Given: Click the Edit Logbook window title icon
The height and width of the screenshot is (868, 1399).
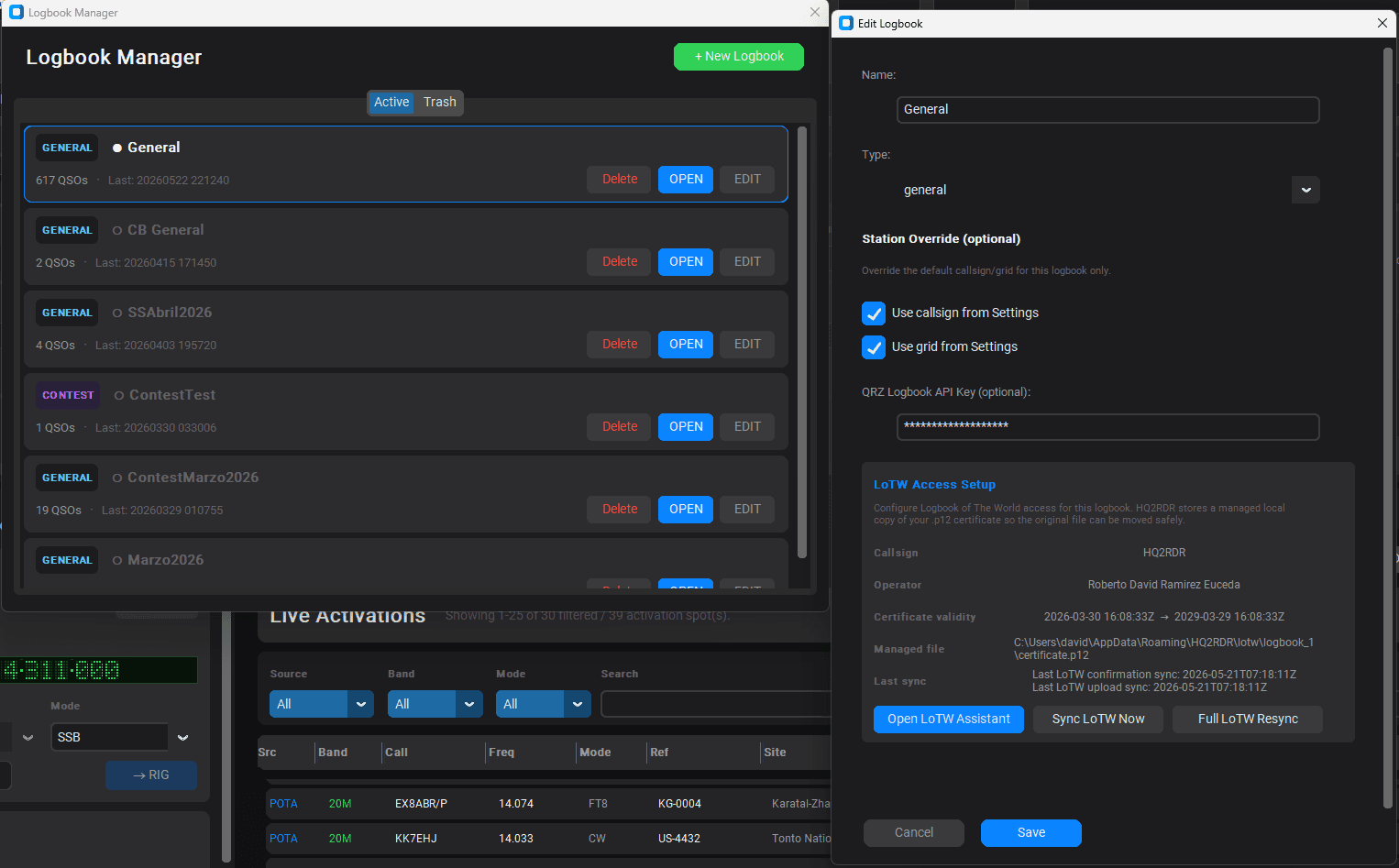Looking at the screenshot, I should (846, 24).
